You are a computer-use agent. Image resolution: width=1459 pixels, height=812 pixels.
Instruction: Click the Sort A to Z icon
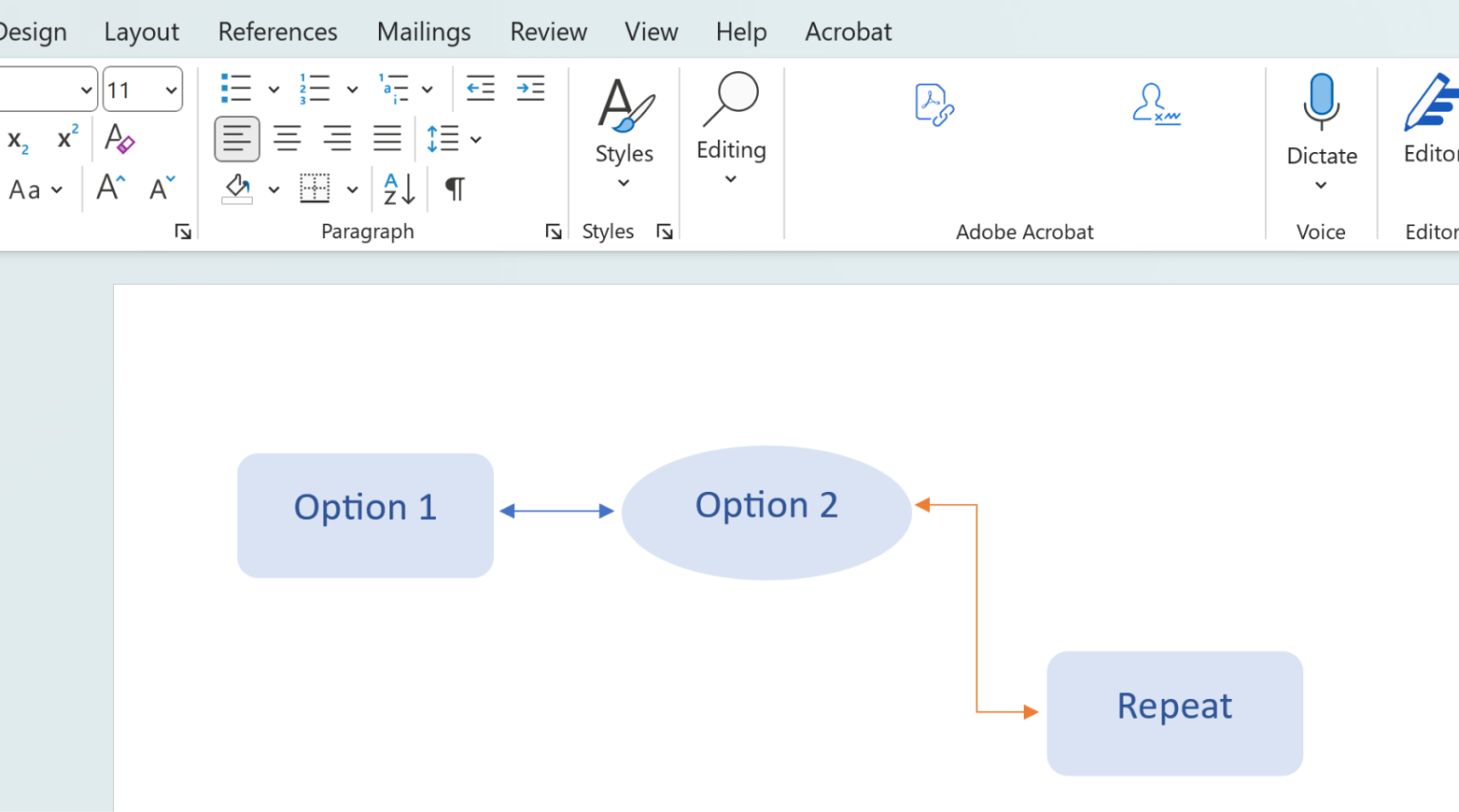click(399, 189)
